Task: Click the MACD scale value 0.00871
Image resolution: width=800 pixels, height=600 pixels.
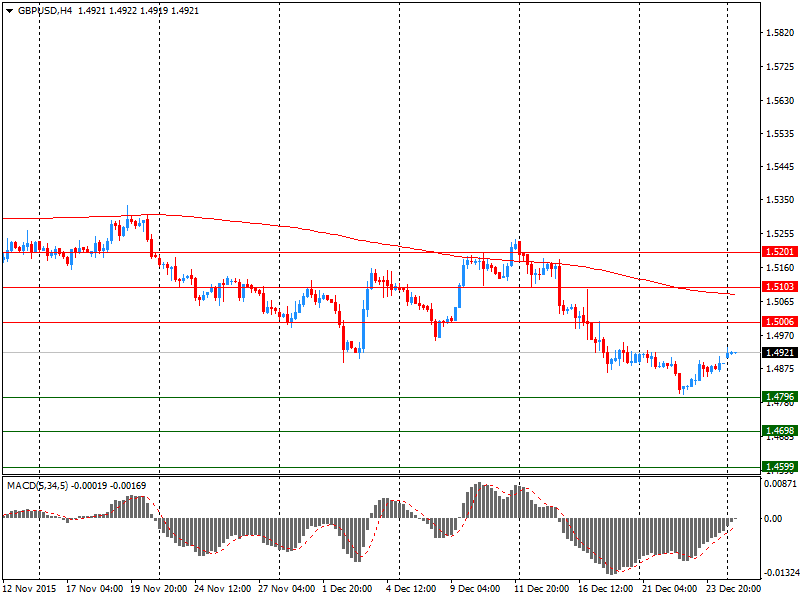Action: pos(780,483)
